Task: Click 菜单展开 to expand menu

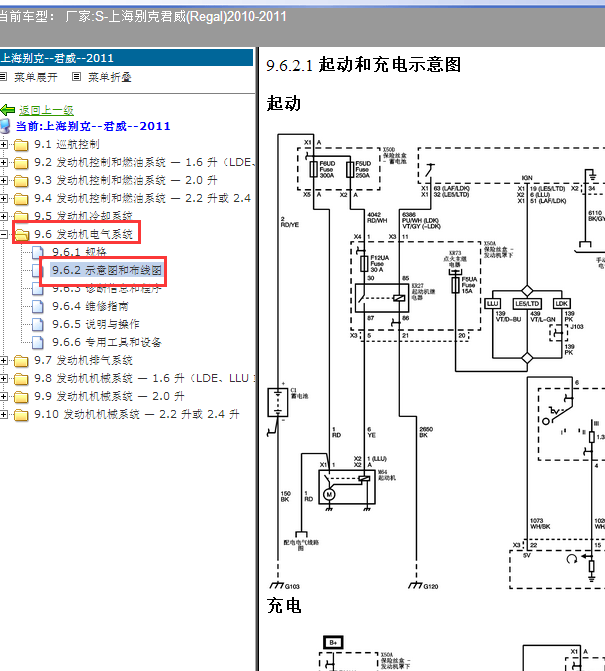Action: point(36,77)
